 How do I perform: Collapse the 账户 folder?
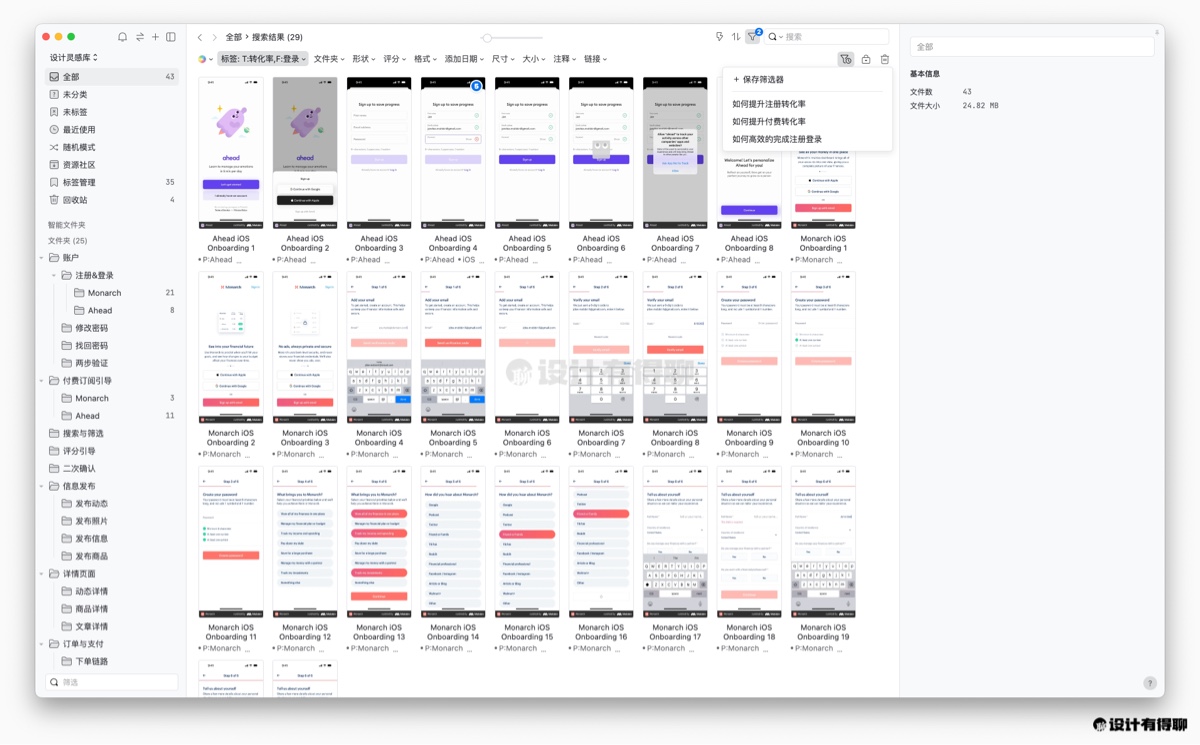point(43,258)
